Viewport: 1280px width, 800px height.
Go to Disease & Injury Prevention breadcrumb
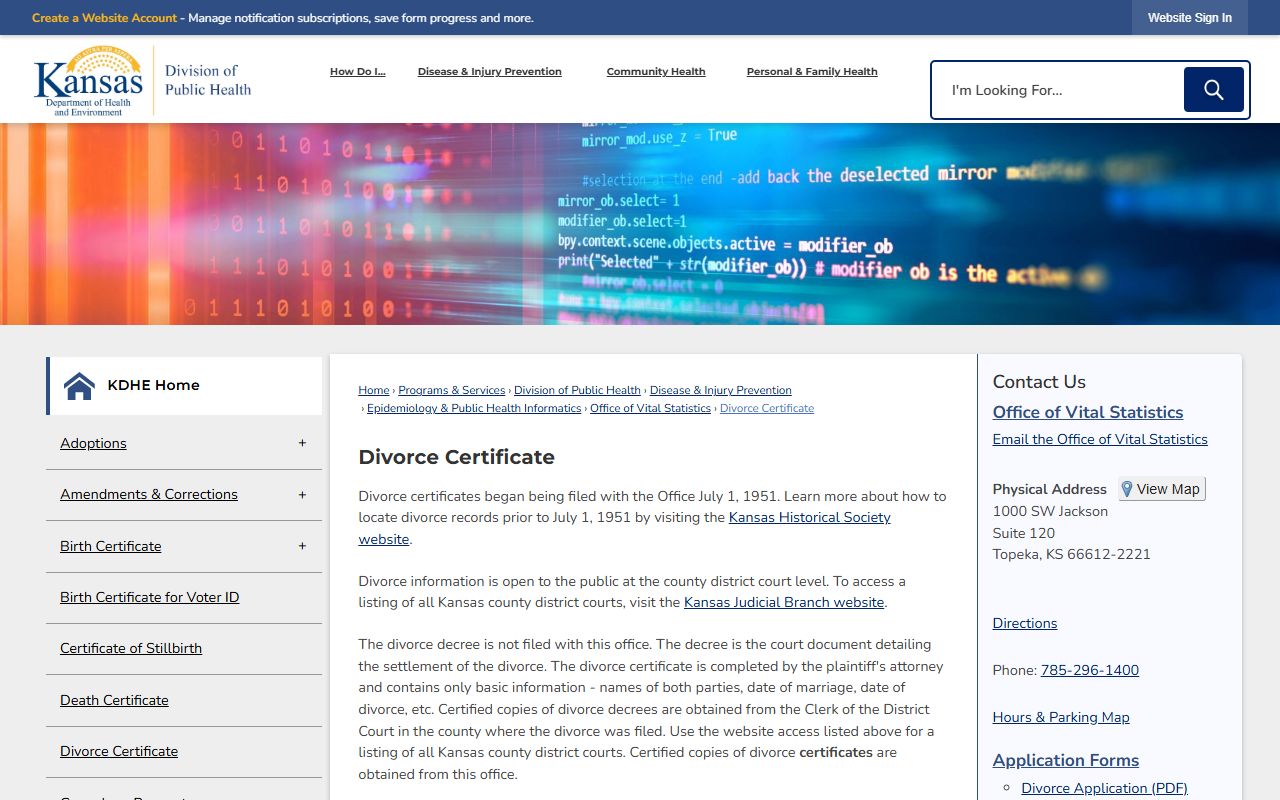[x=721, y=390]
